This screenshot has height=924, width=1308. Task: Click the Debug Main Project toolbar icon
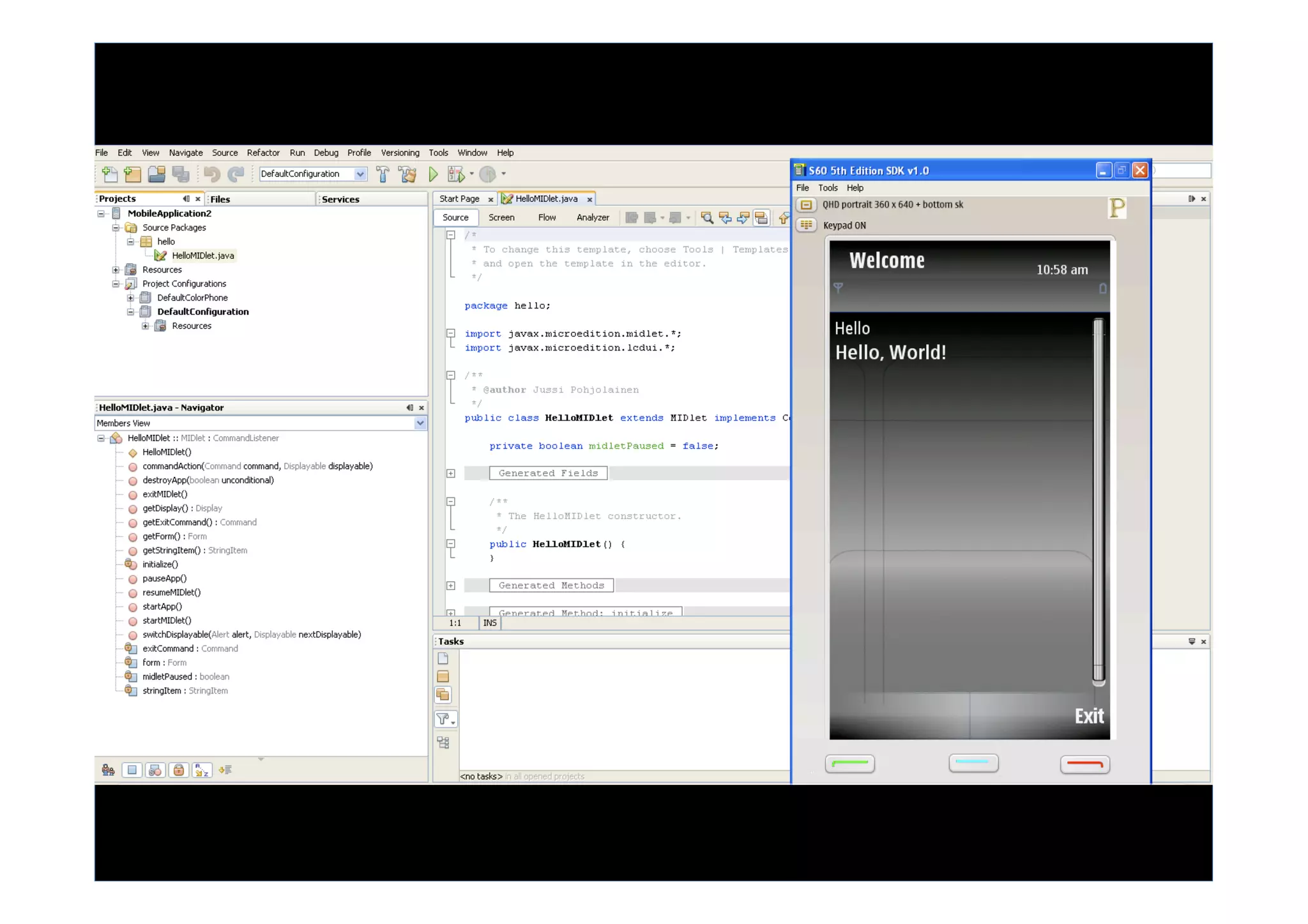456,174
